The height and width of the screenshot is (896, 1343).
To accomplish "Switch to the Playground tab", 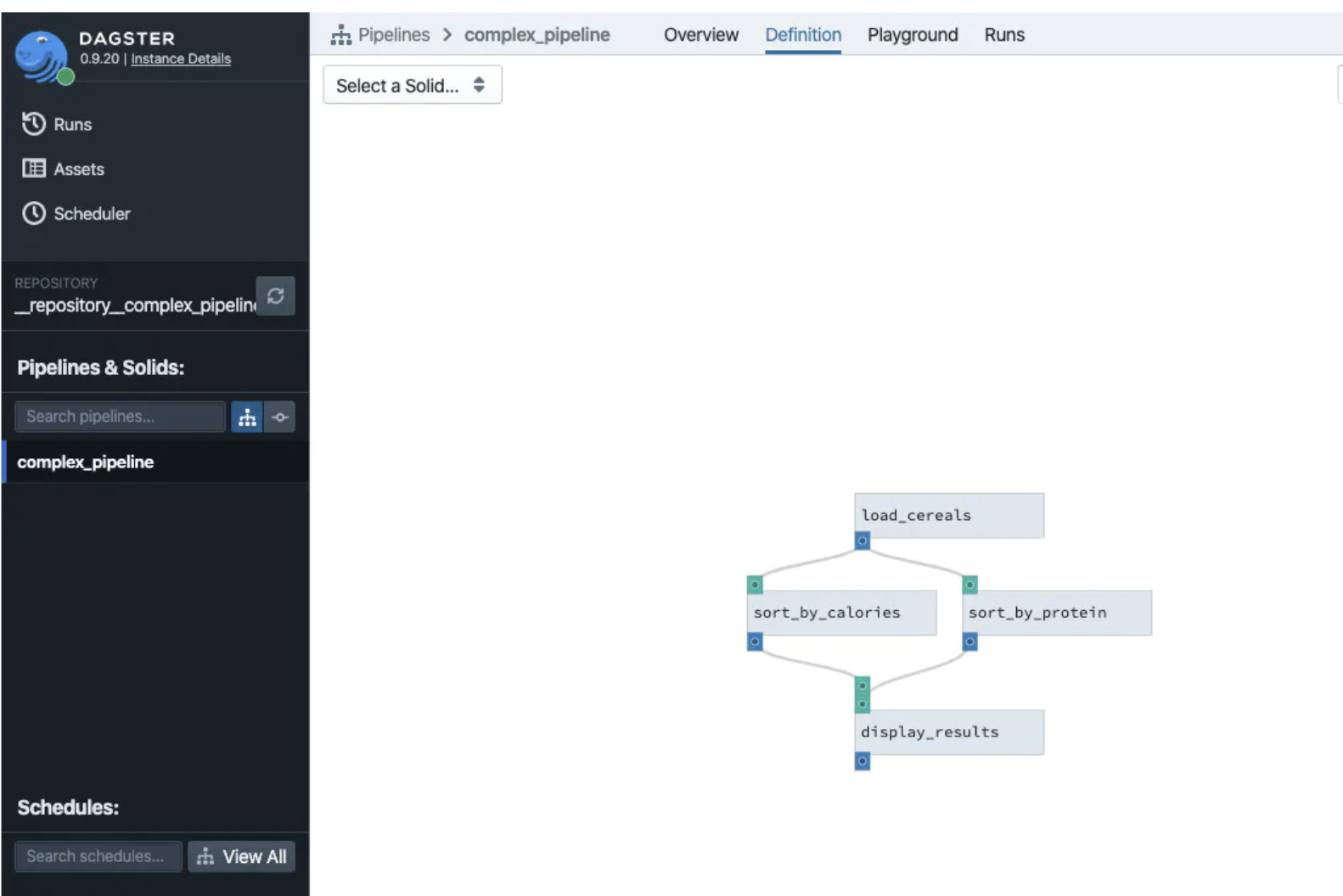I will pos(913,35).
